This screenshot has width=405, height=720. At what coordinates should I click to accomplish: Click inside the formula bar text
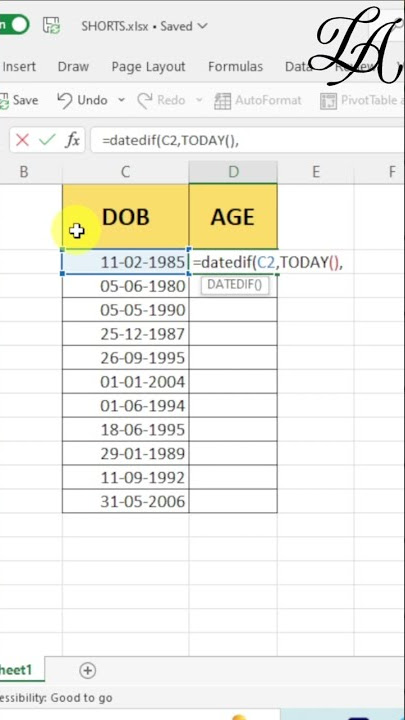[x=248, y=141]
